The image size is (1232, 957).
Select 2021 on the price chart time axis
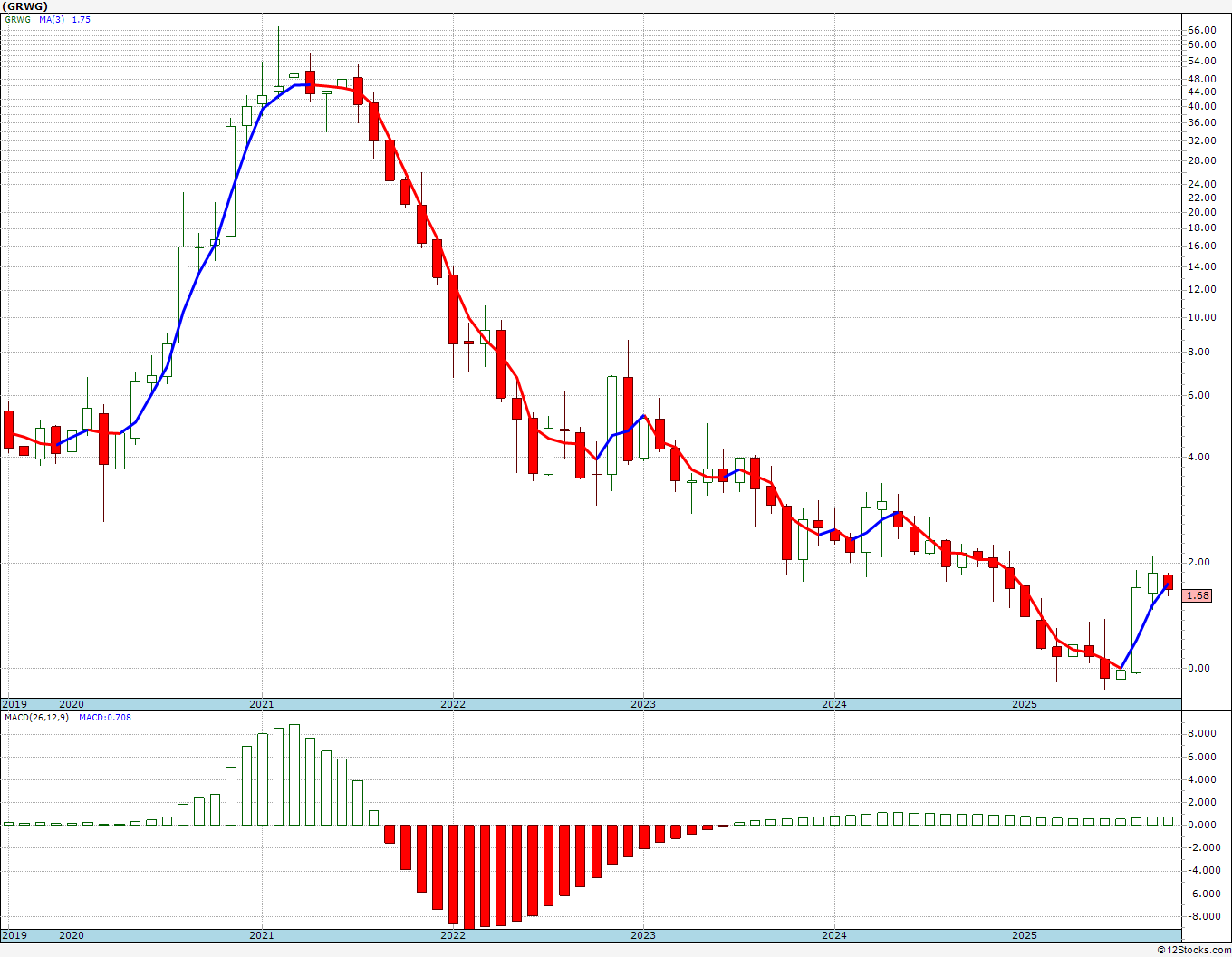point(262,704)
